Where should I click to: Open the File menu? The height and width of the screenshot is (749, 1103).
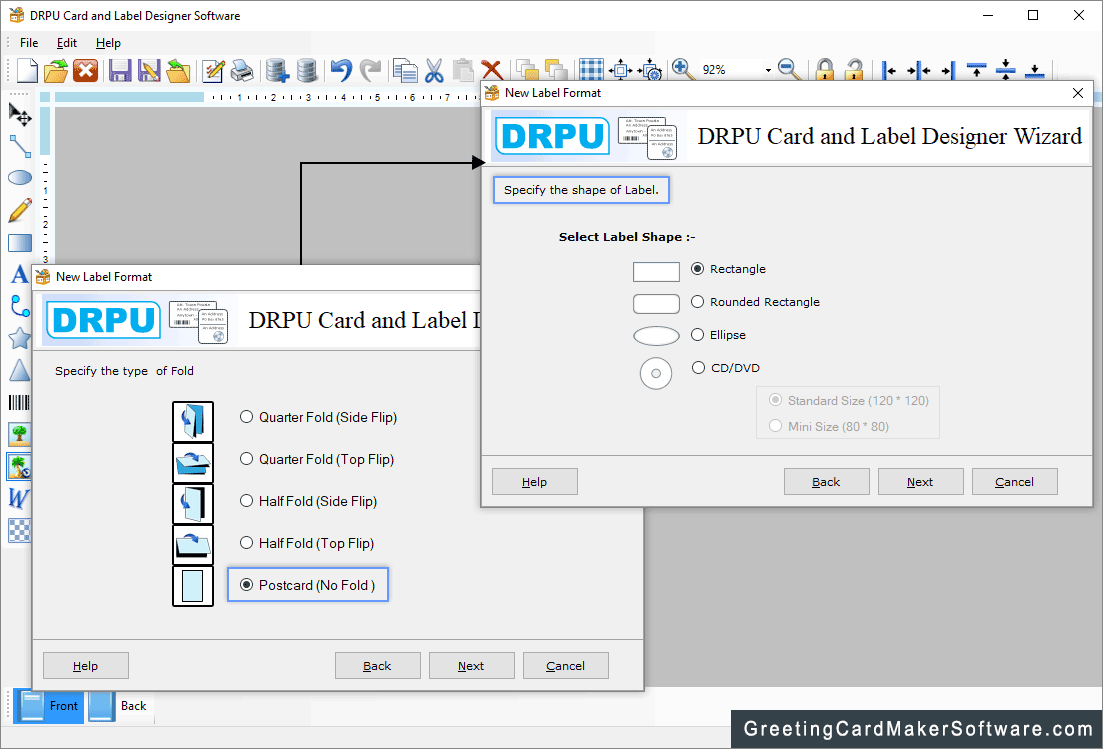click(29, 43)
